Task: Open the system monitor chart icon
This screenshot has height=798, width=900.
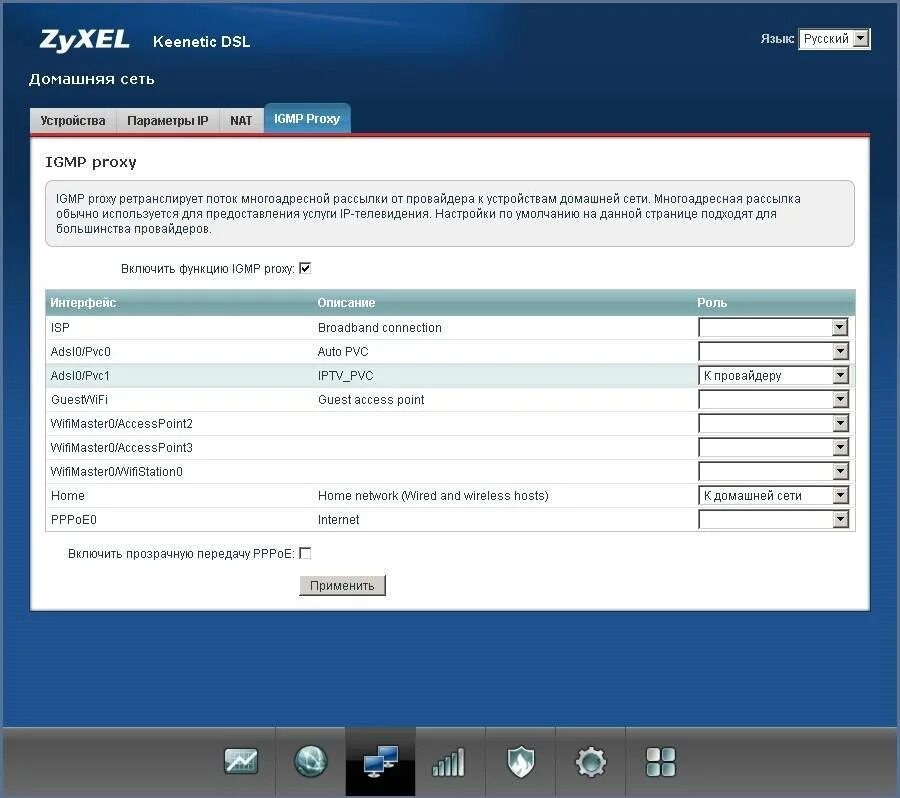Action: coord(240,761)
